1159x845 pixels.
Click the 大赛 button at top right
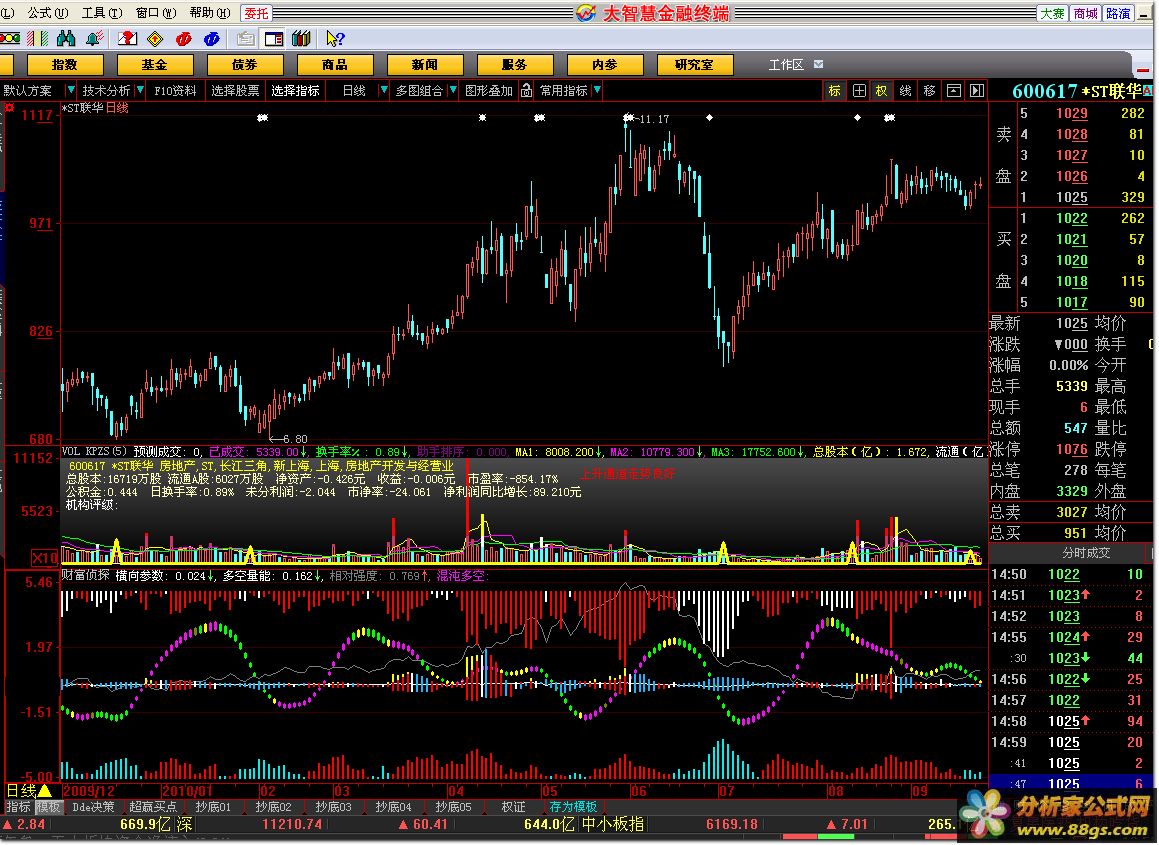click(1052, 13)
